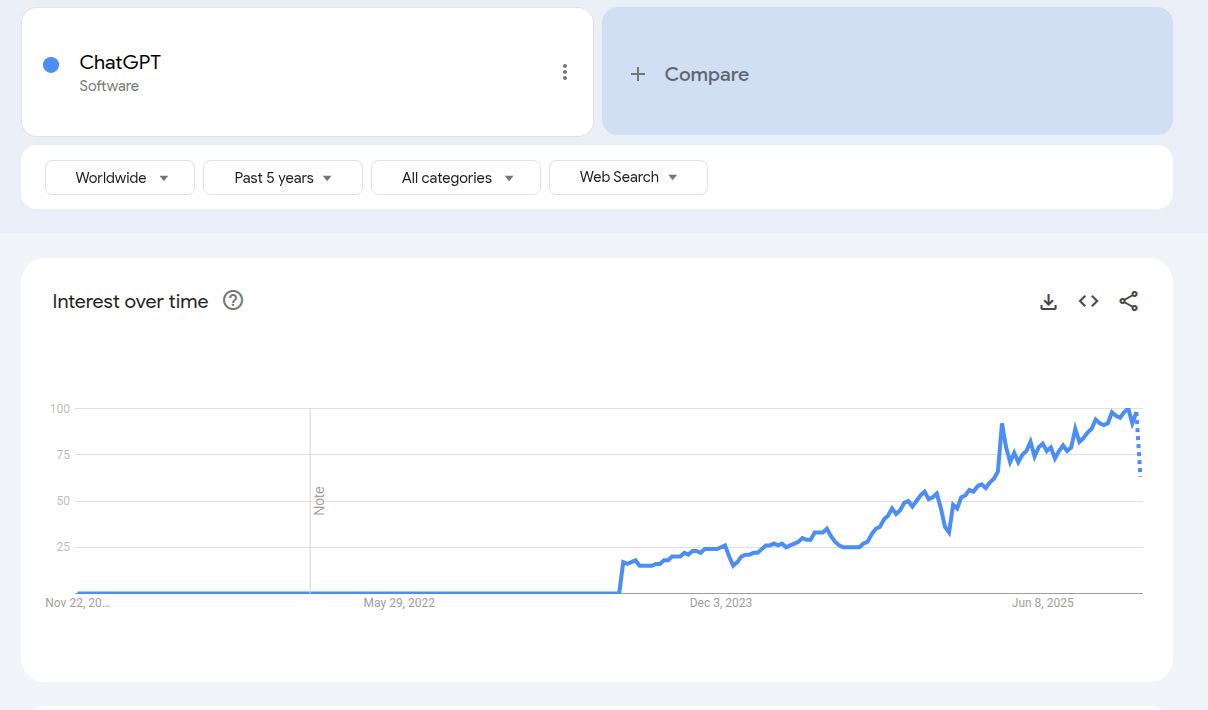Download the chart data as CSV
Viewport: 1208px width, 710px height.
pos(1048,301)
